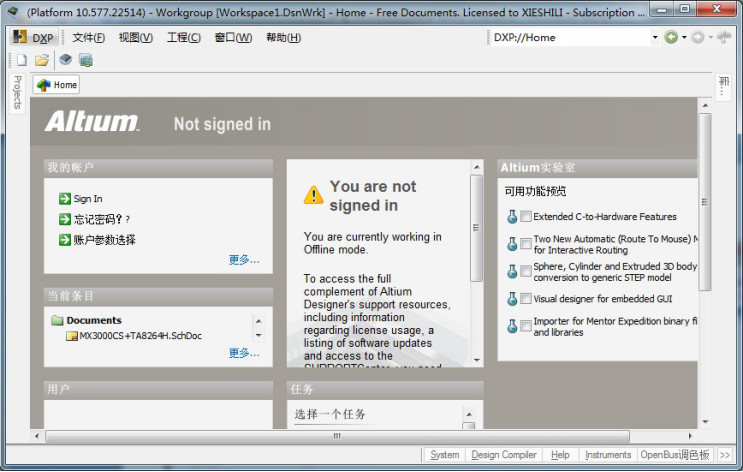Click the open folder toolbar icon

[x=42, y=60]
